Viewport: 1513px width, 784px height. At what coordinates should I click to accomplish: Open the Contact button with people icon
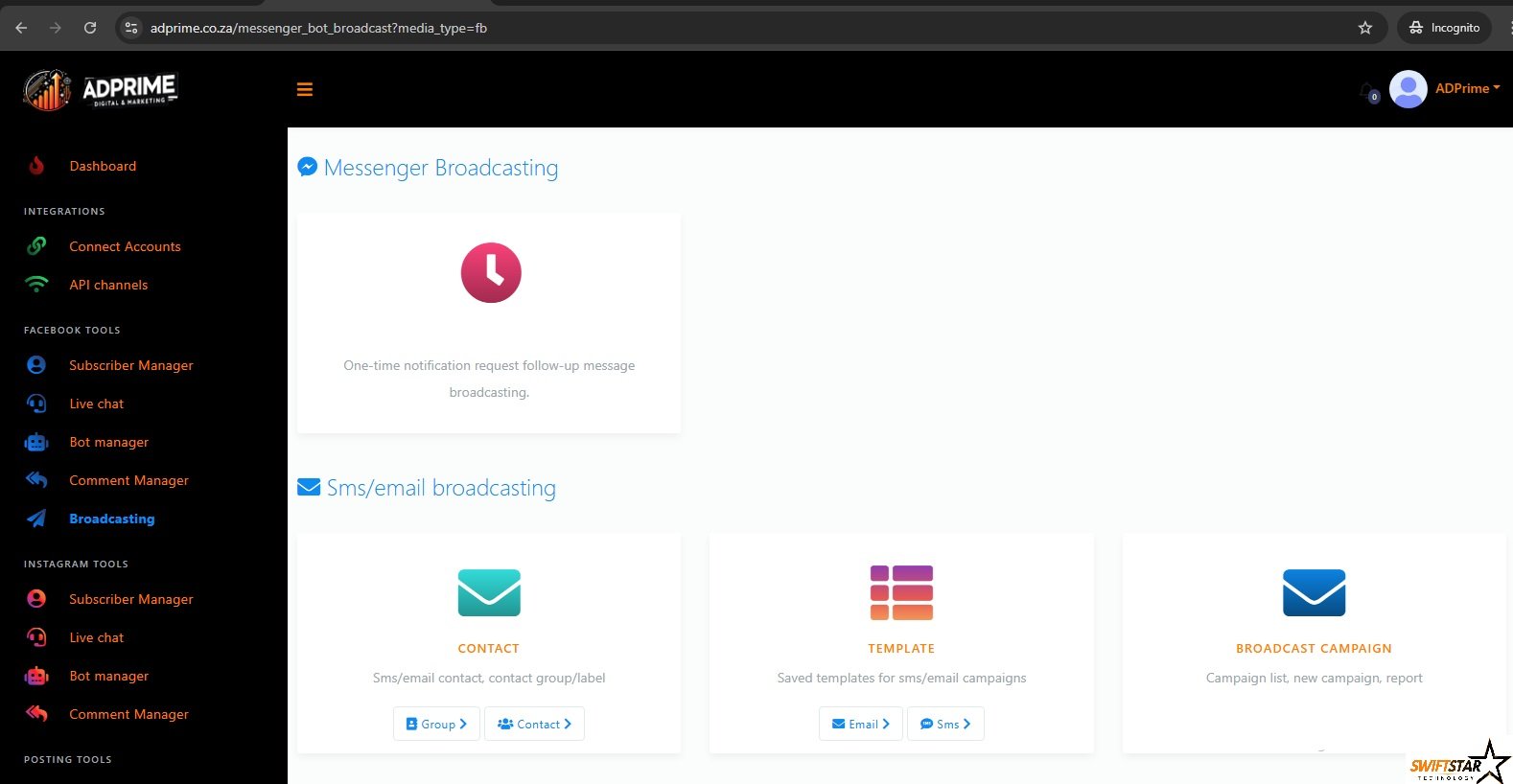point(534,724)
